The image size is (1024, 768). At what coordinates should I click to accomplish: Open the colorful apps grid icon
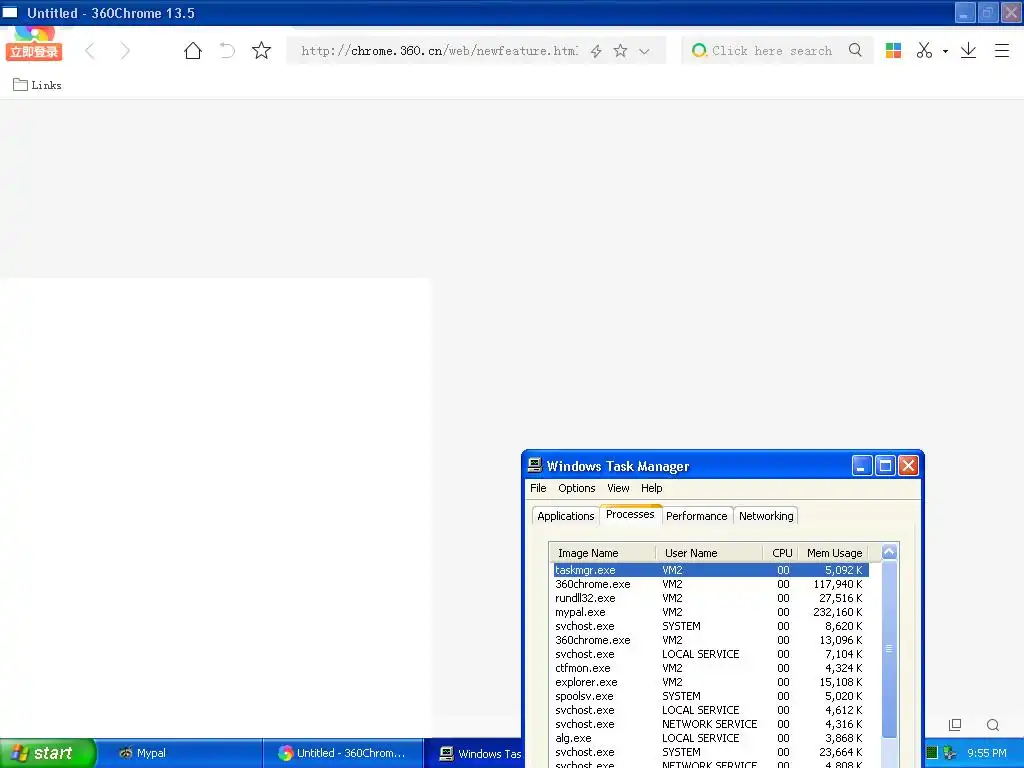pos(893,50)
